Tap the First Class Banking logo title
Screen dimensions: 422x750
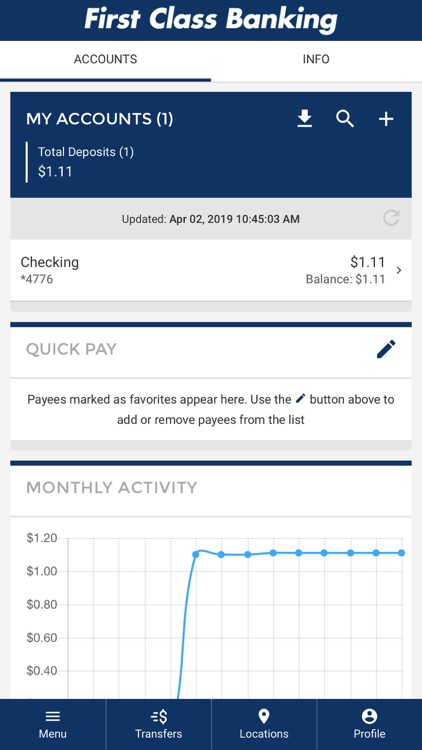click(211, 20)
